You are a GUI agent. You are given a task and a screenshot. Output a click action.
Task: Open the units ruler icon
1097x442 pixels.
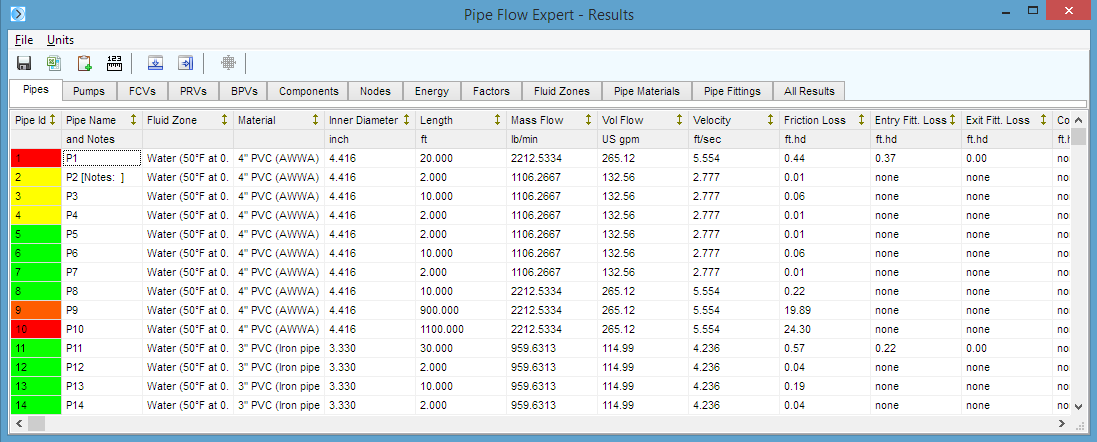(x=114, y=63)
